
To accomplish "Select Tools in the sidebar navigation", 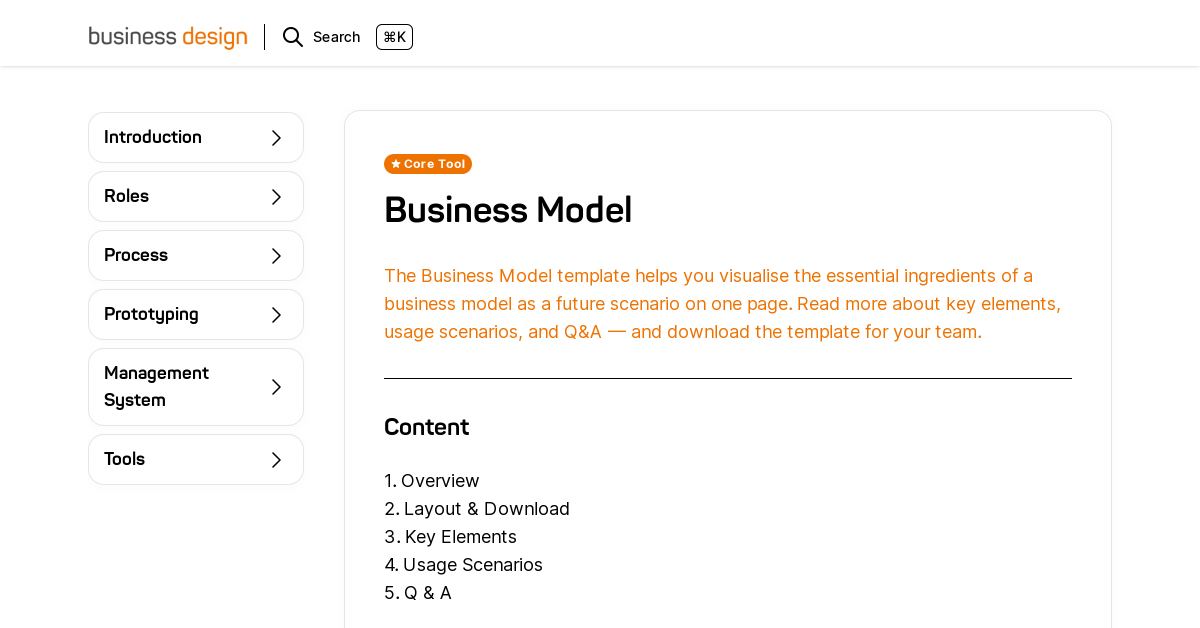I will pos(124,459).
